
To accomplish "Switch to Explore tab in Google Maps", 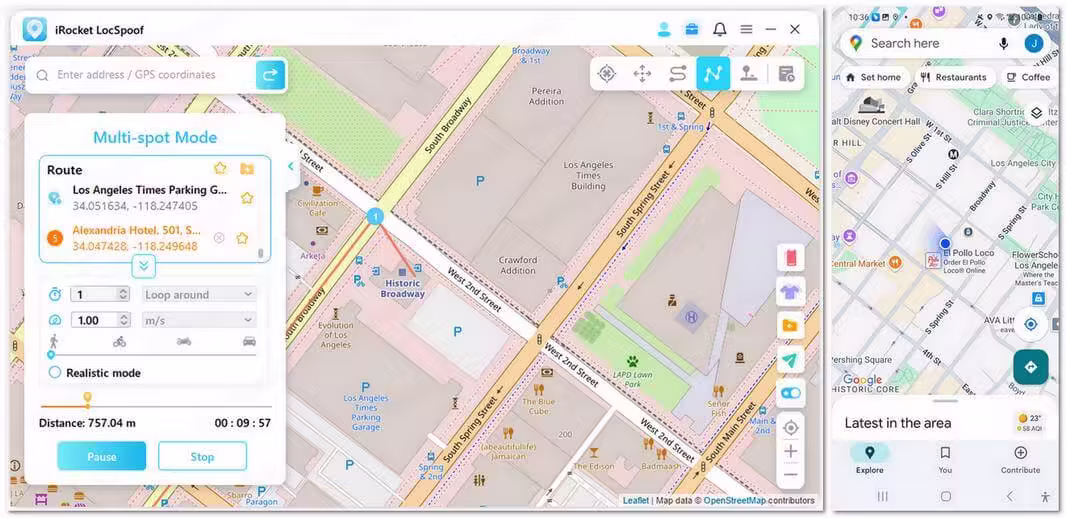I will click(x=870, y=460).
